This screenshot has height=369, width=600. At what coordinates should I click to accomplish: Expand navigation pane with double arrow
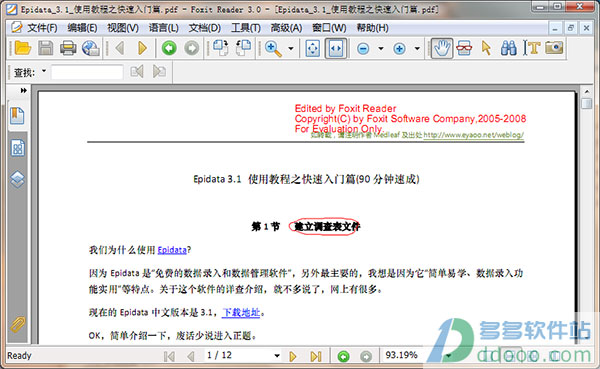24,90
